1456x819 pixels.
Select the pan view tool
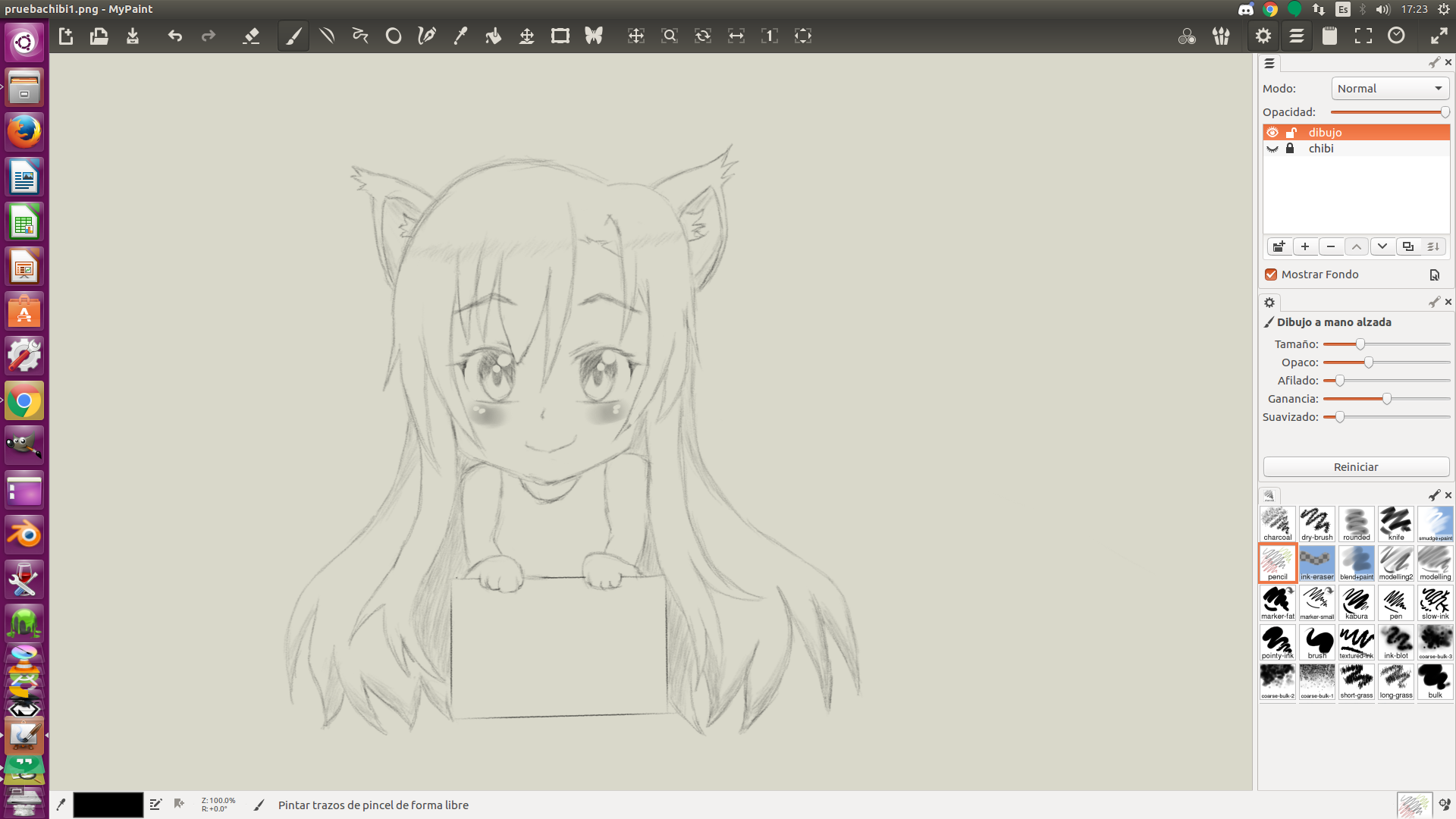coord(636,36)
